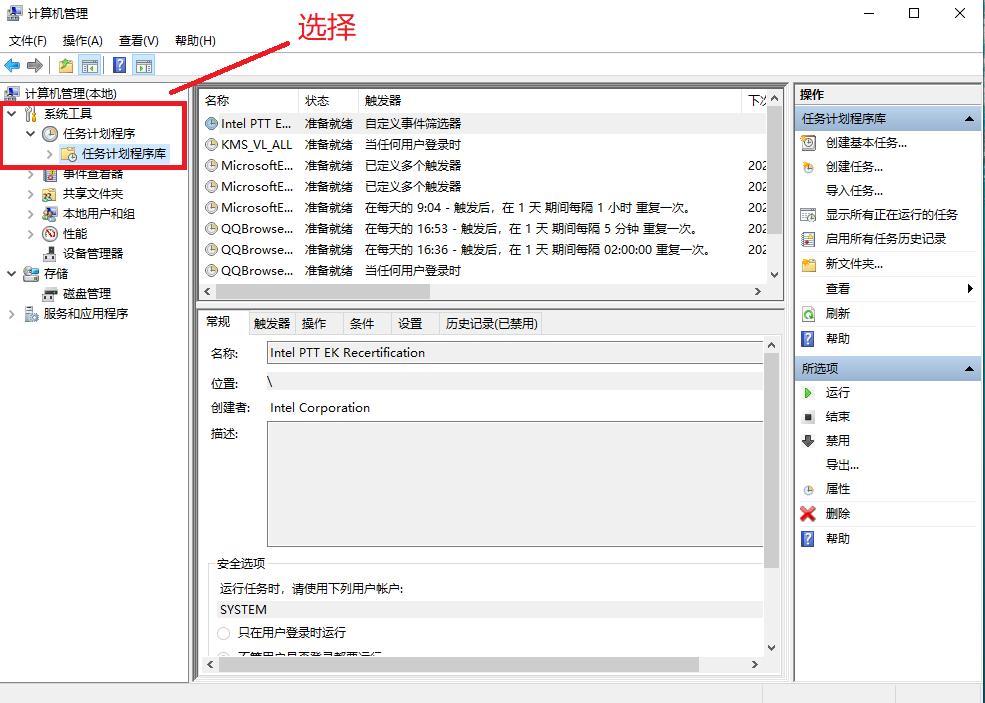The height and width of the screenshot is (703, 985).
Task: Choose the 不管用户是否登录都要运行 option
Action: coord(223,652)
